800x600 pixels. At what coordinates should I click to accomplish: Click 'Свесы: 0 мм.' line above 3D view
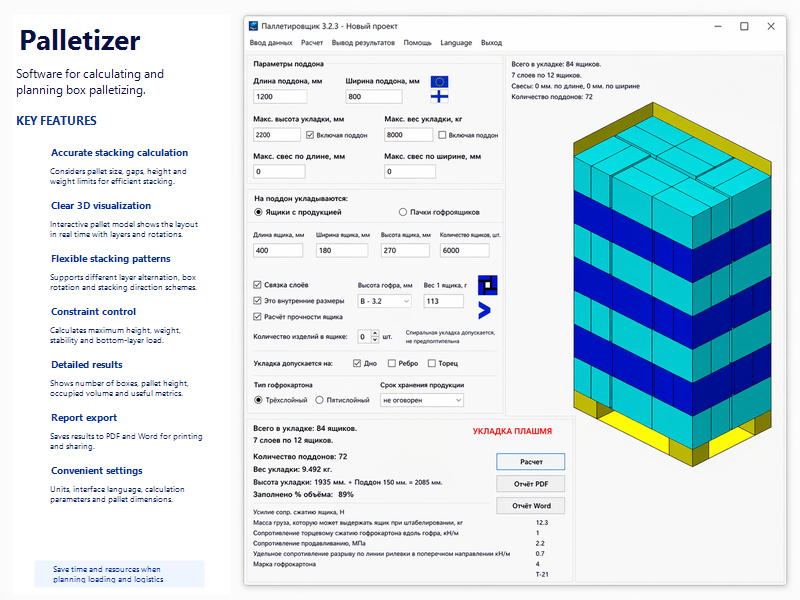tap(576, 86)
